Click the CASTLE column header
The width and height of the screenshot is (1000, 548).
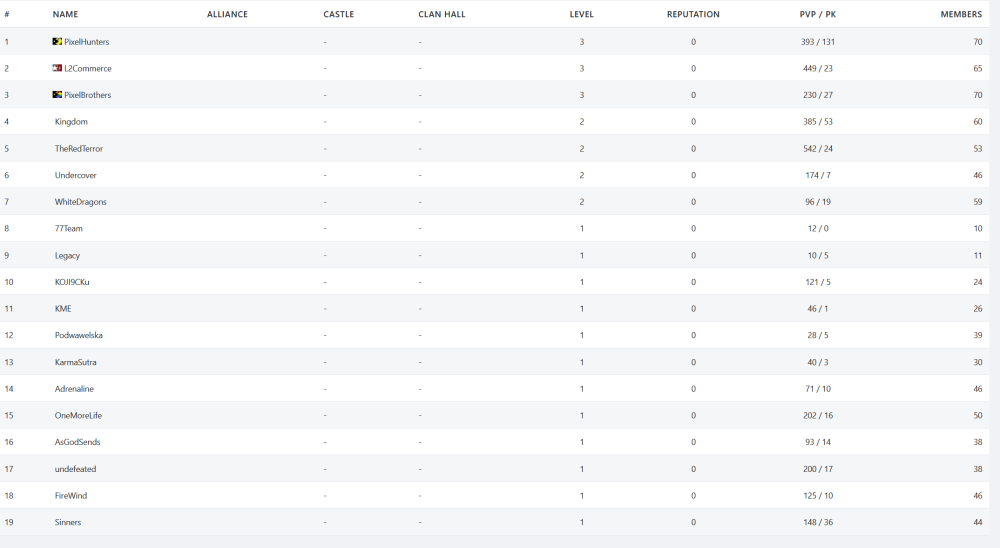pos(338,15)
